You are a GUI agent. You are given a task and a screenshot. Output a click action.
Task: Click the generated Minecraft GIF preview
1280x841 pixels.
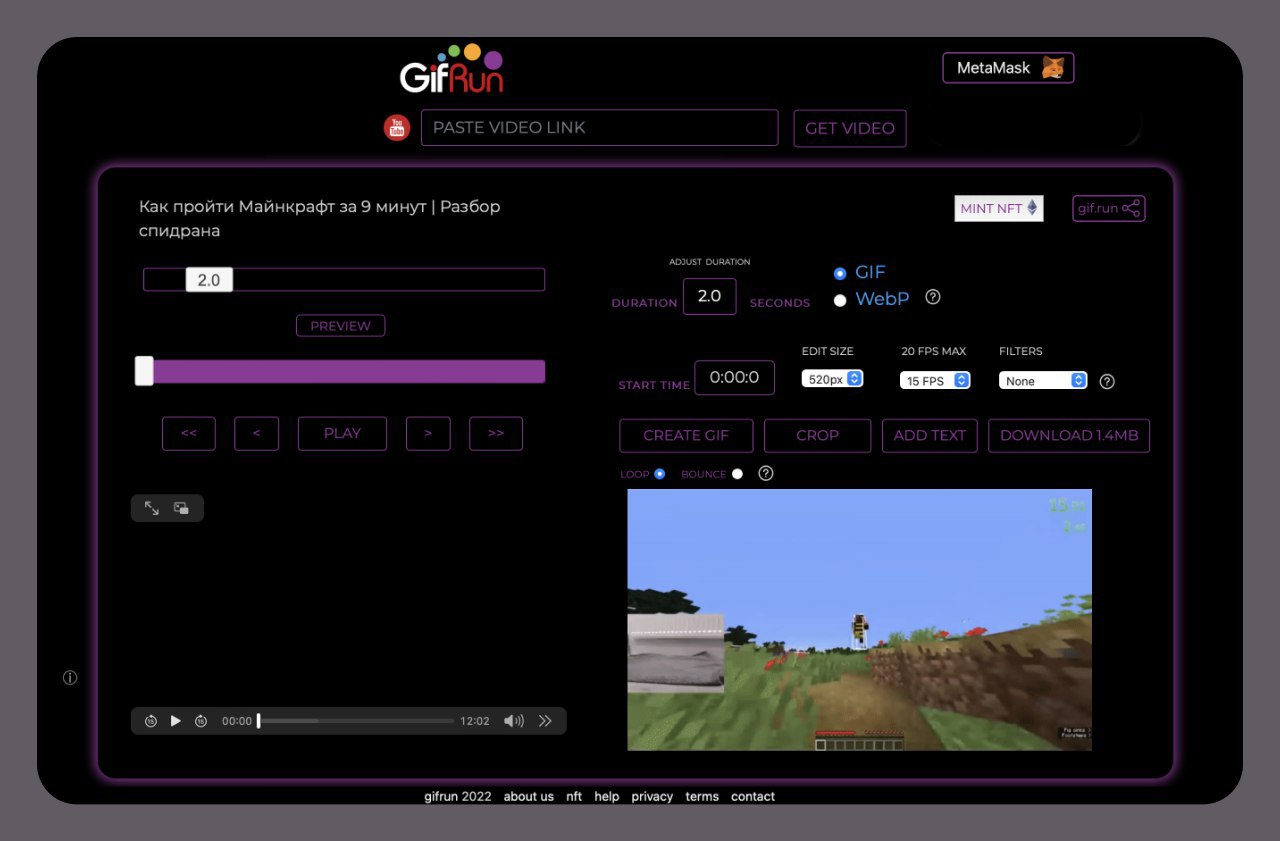859,620
